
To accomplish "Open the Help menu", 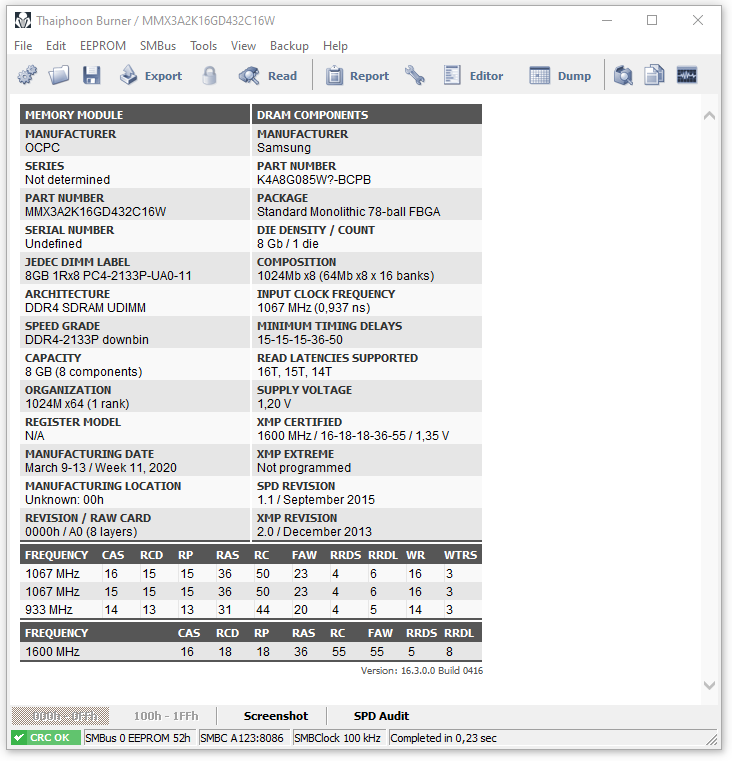I will (x=335, y=46).
